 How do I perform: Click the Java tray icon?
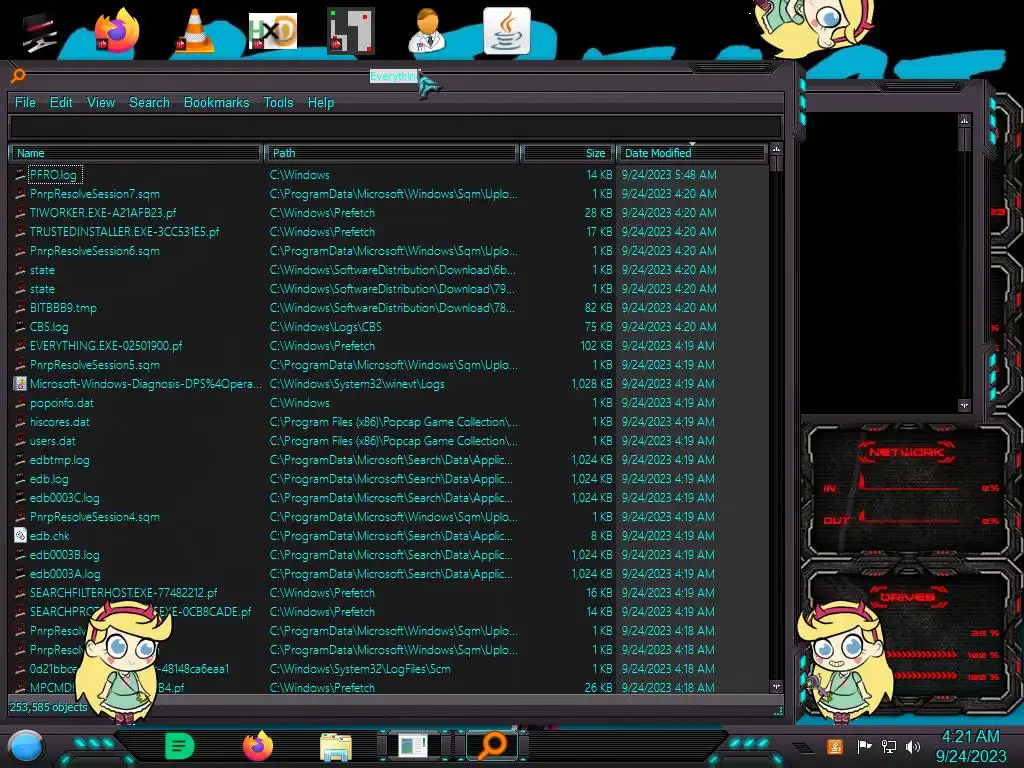[x=834, y=746]
